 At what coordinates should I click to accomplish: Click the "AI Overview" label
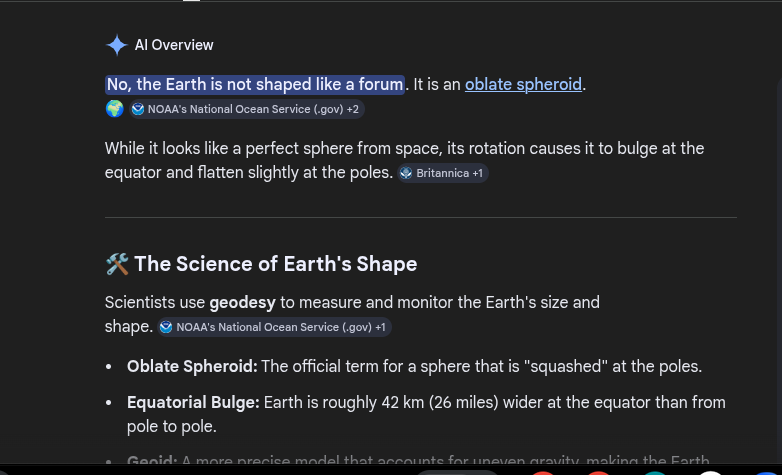(x=174, y=45)
